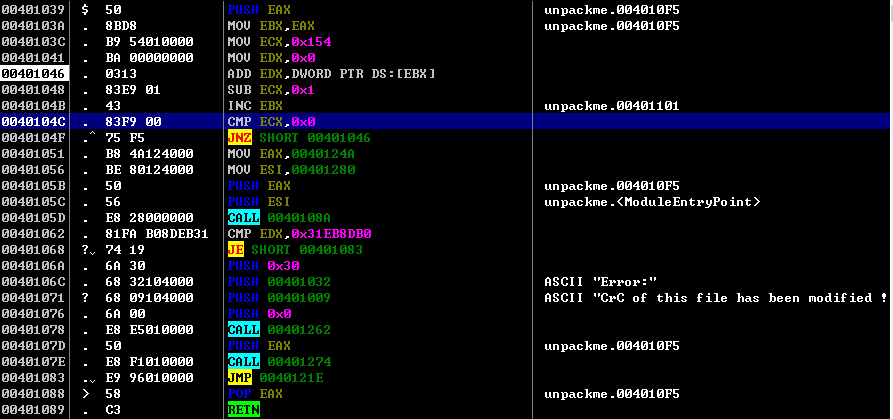This screenshot has width=893, height=419.
Task: Click address 00401048
Action: [x=34, y=89]
